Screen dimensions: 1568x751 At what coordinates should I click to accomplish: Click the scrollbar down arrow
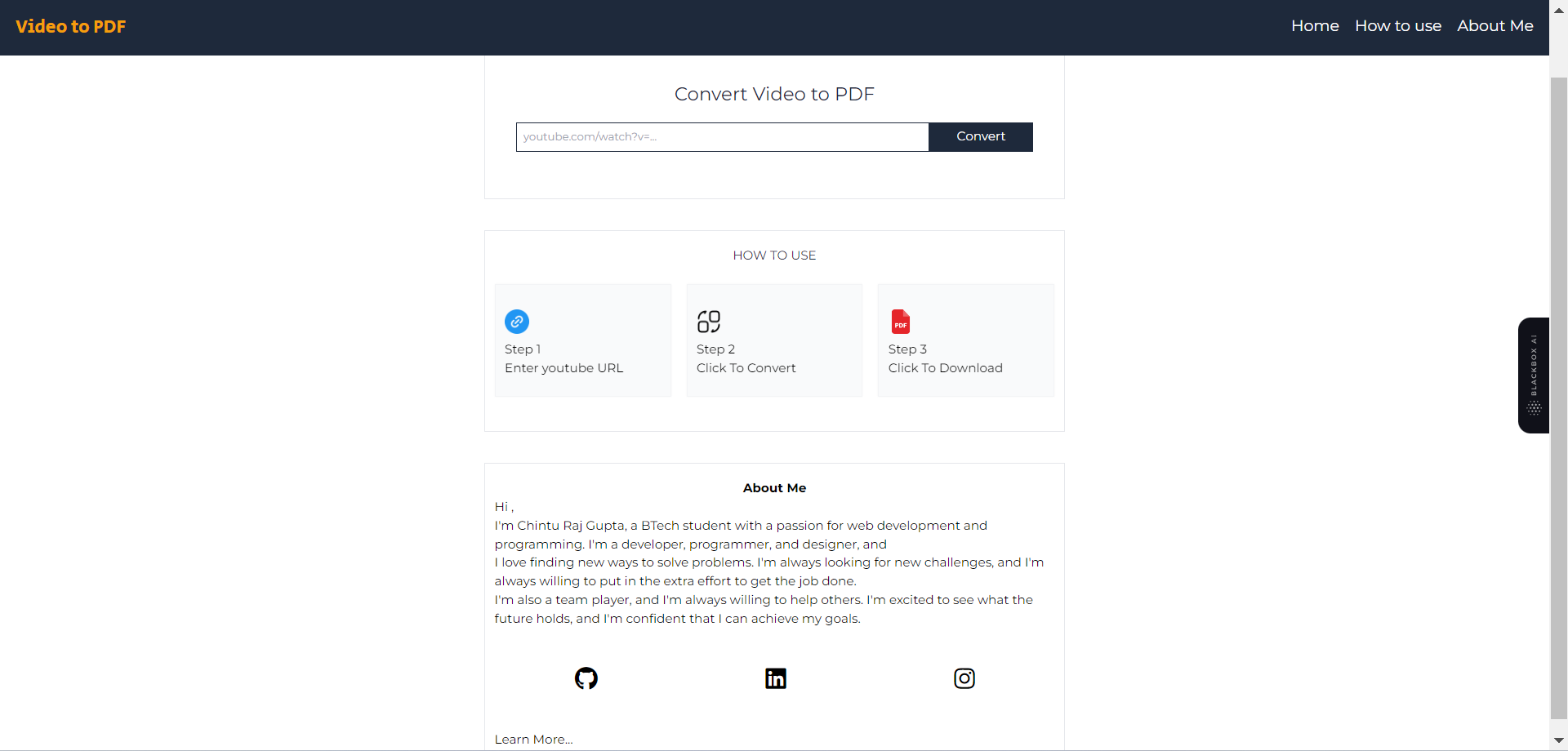pyautogui.click(x=1558, y=740)
